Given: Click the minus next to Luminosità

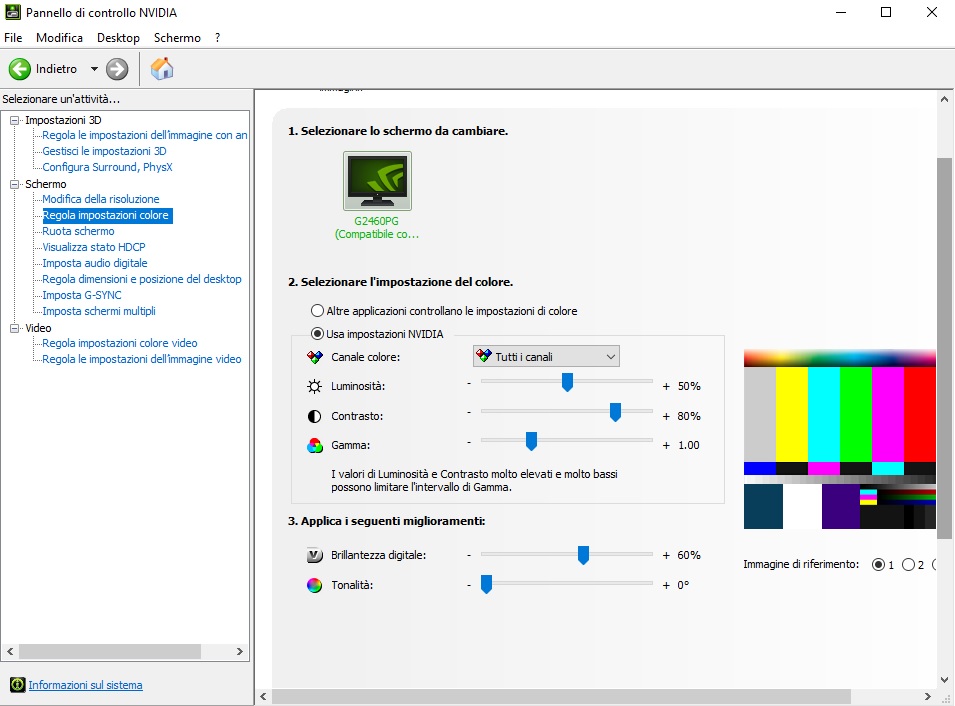Looking at the screenshot, I should (x=469, y=383).
